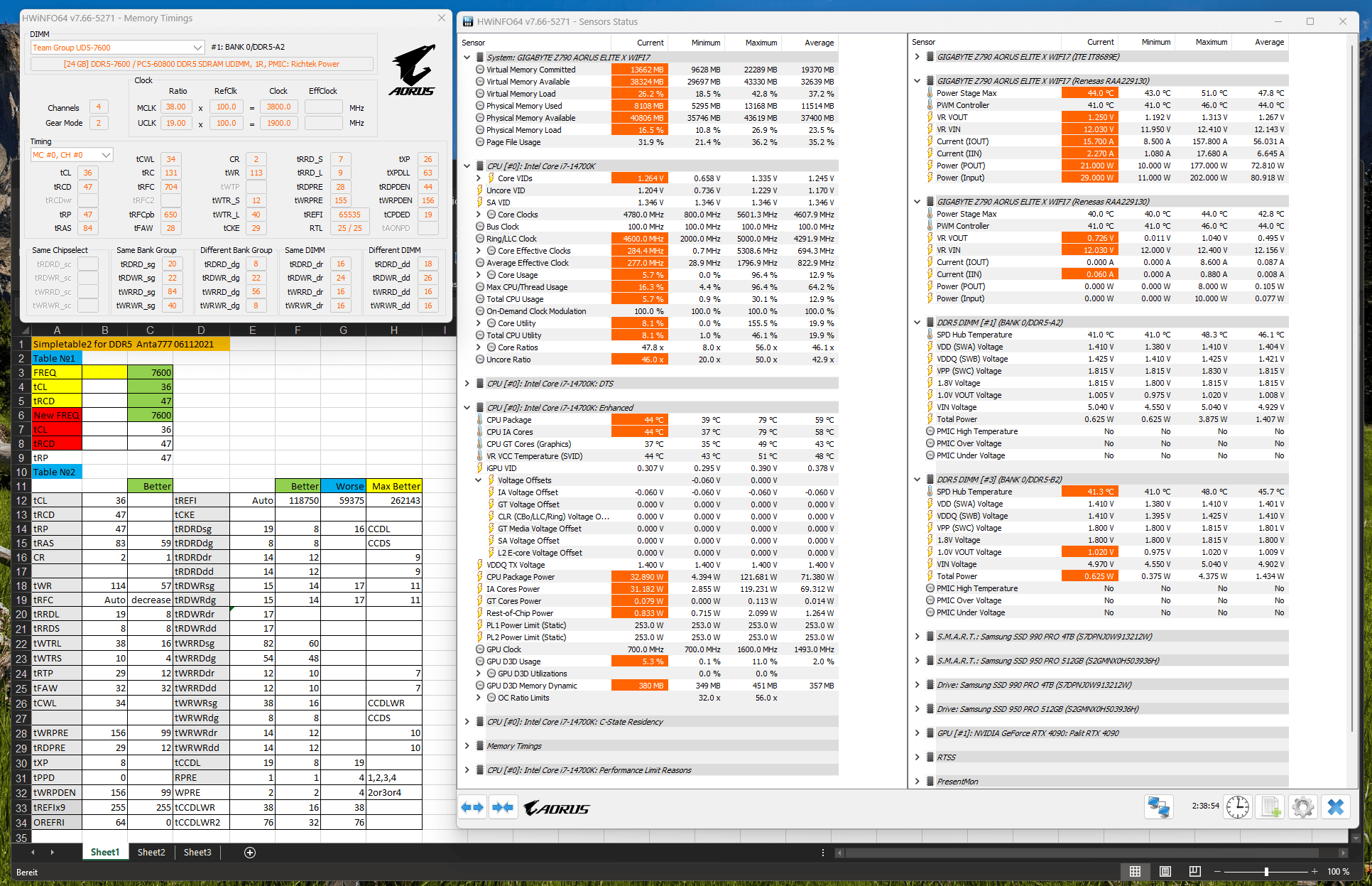1372x886 pixels.
Task: Expand the CPU i7-14700K DTS group
Action: coord(467,384)
